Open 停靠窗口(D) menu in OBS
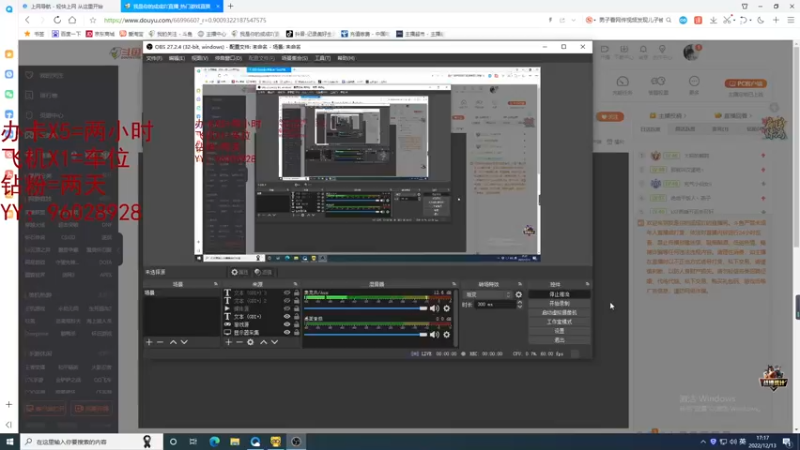 click(x=228, y=58)
